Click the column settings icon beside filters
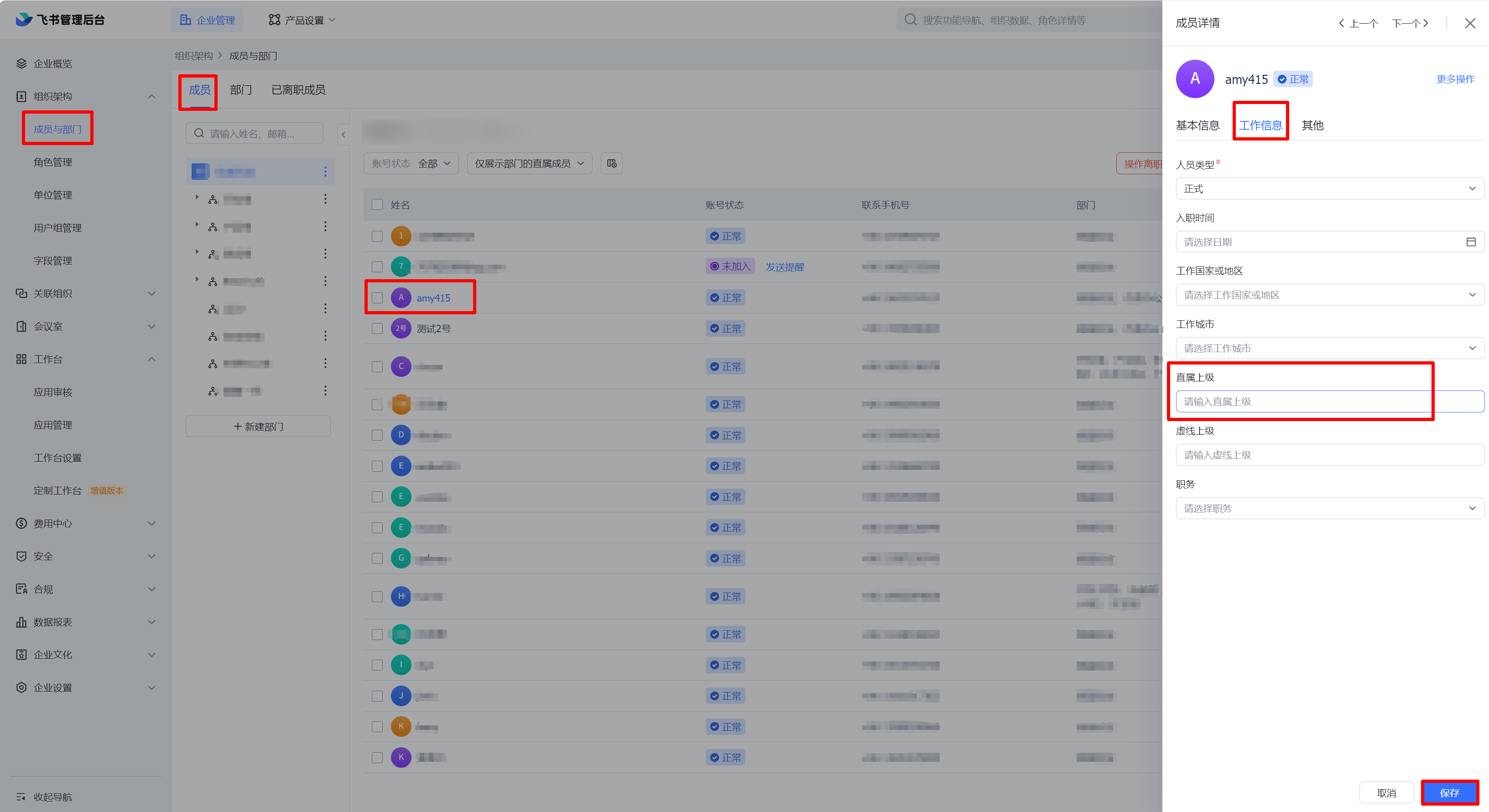This screenshot has width=1489, height=812. tap(612, 164)
